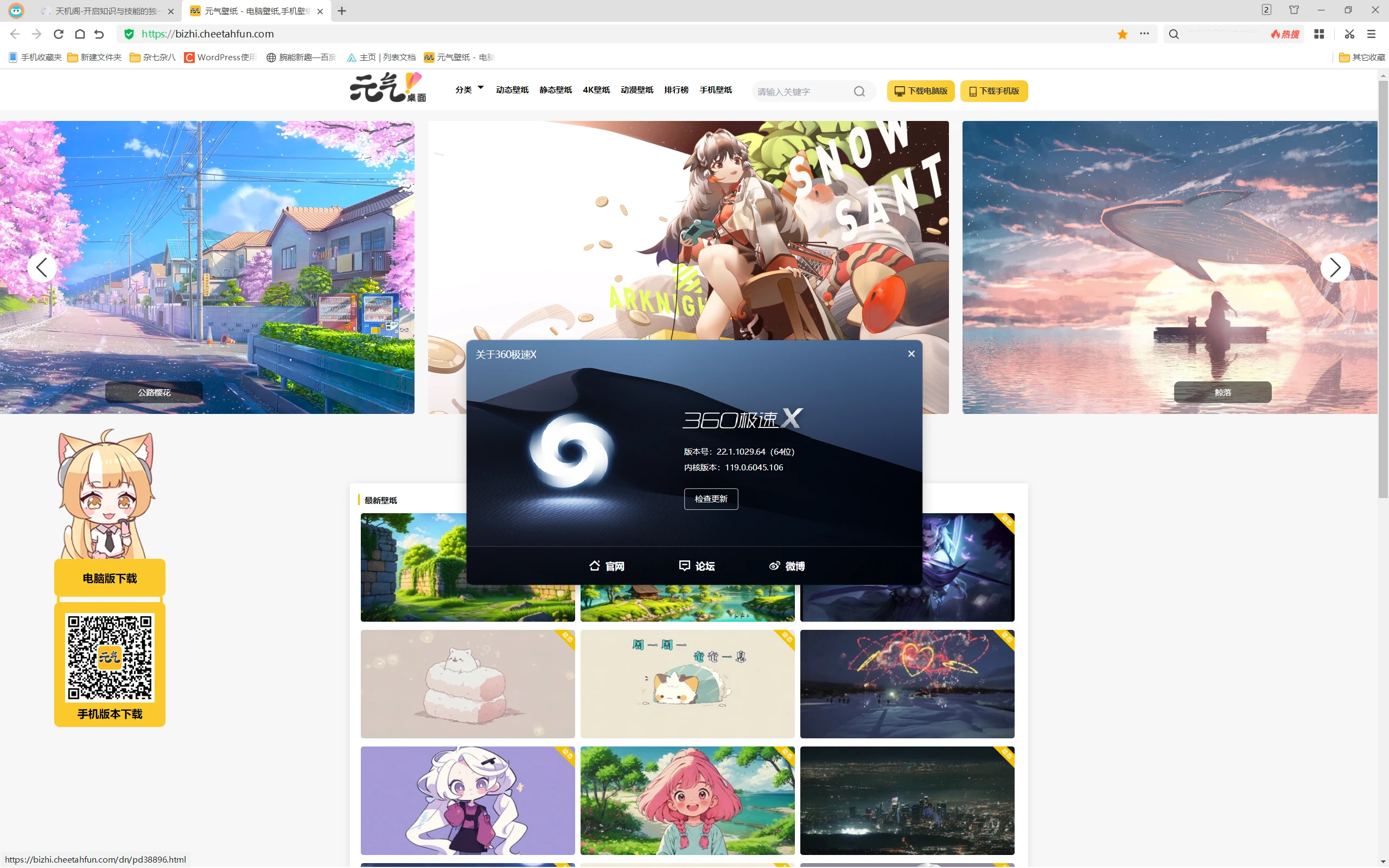
Task: Open the 静态壁纸 menu item
Action: click(556, 90)
